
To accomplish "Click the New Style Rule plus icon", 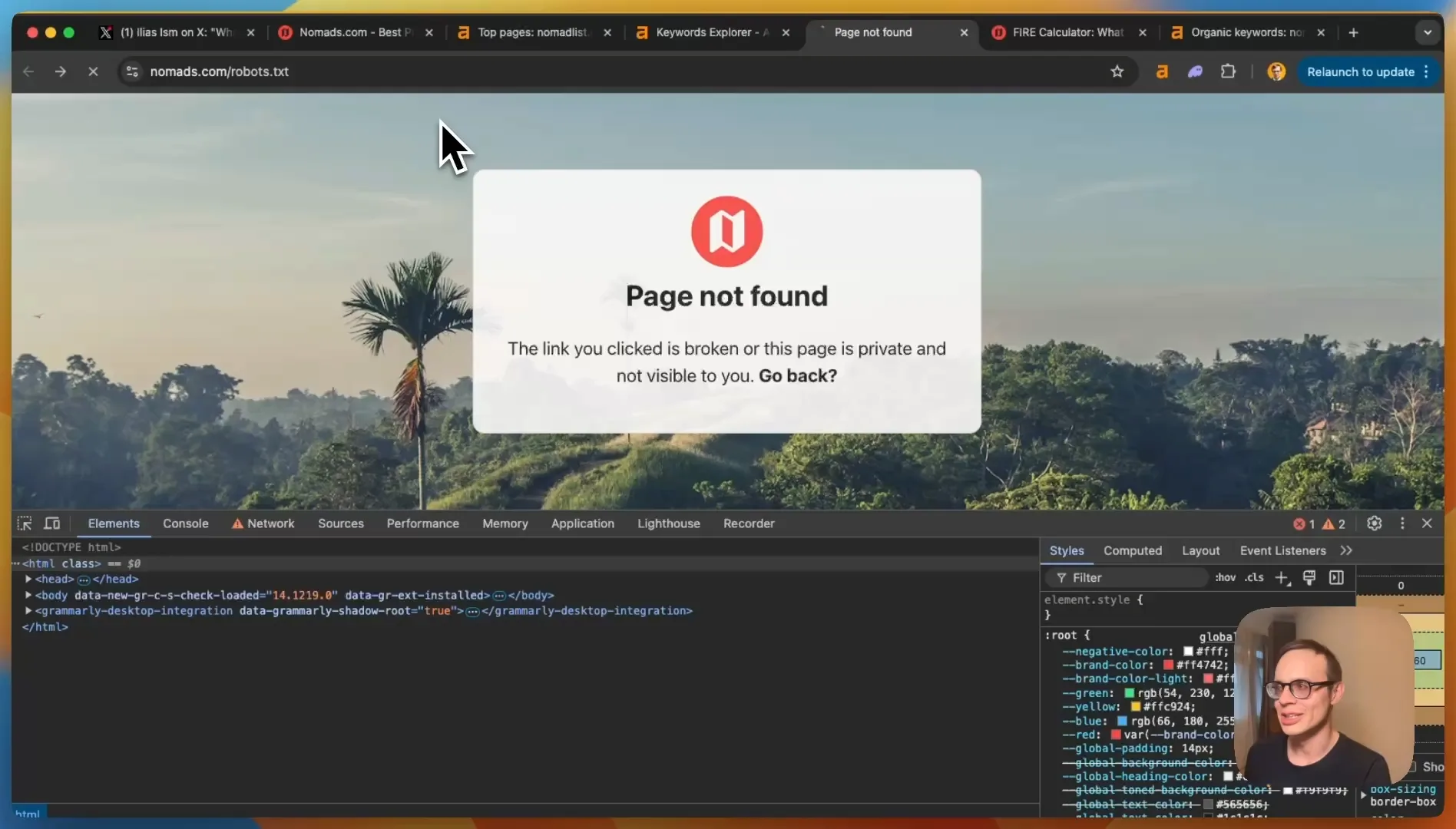I will tap(1282, 578).
